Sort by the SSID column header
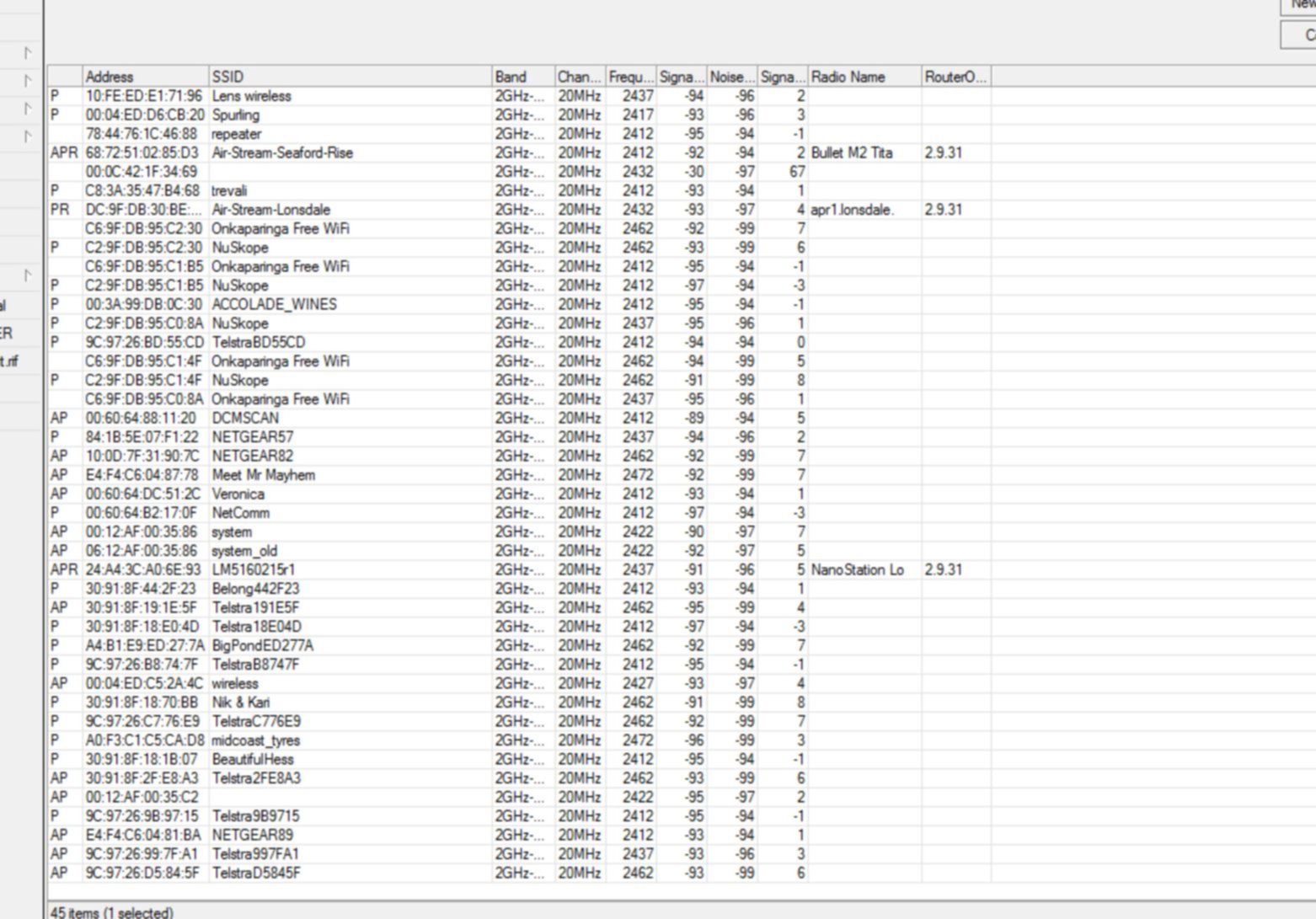This screenshot has width=1316, height=919. (x=350, y=77)
